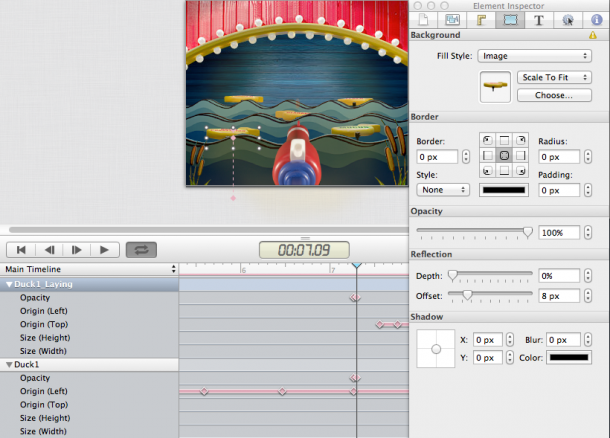Image resolution: width=610 pixels, height=438 pixels.
Task: Click the yellow warning icon beside Background
Action: [x=593, y=35]
